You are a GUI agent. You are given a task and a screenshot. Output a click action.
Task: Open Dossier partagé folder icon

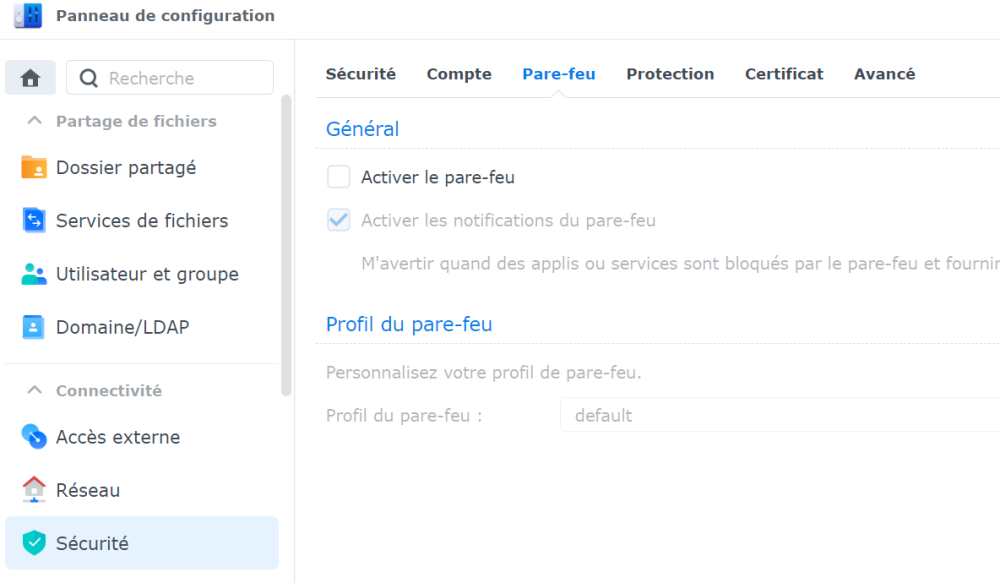coord(34,168)
